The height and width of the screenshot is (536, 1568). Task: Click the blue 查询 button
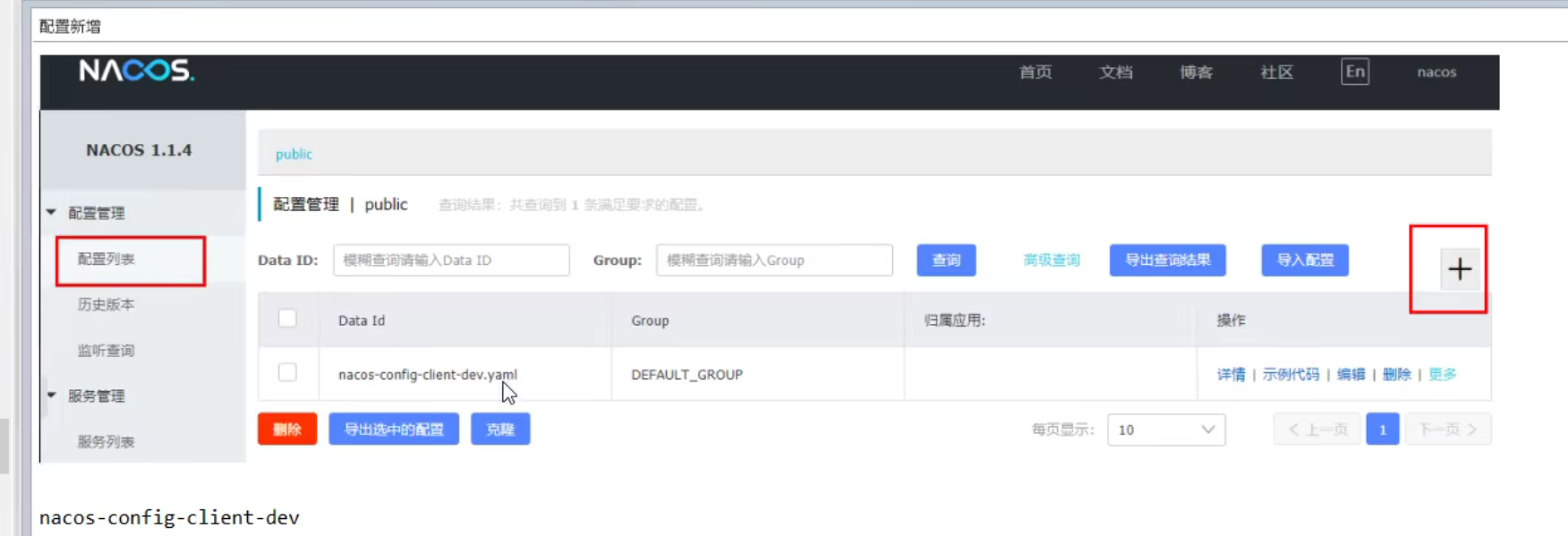(946, 260)
